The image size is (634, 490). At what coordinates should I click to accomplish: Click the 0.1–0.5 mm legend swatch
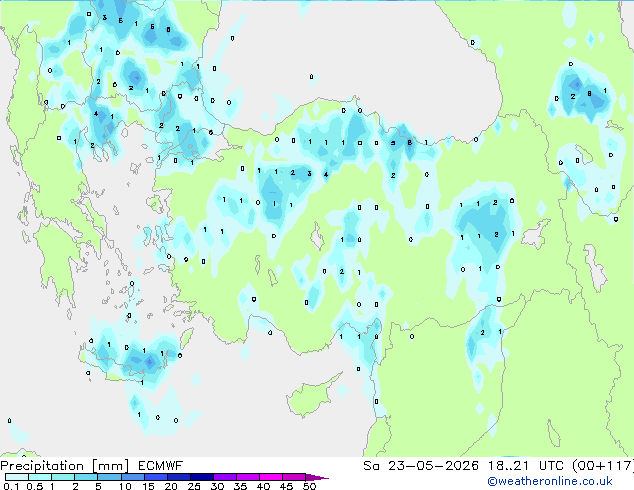(x=17, y=477)
